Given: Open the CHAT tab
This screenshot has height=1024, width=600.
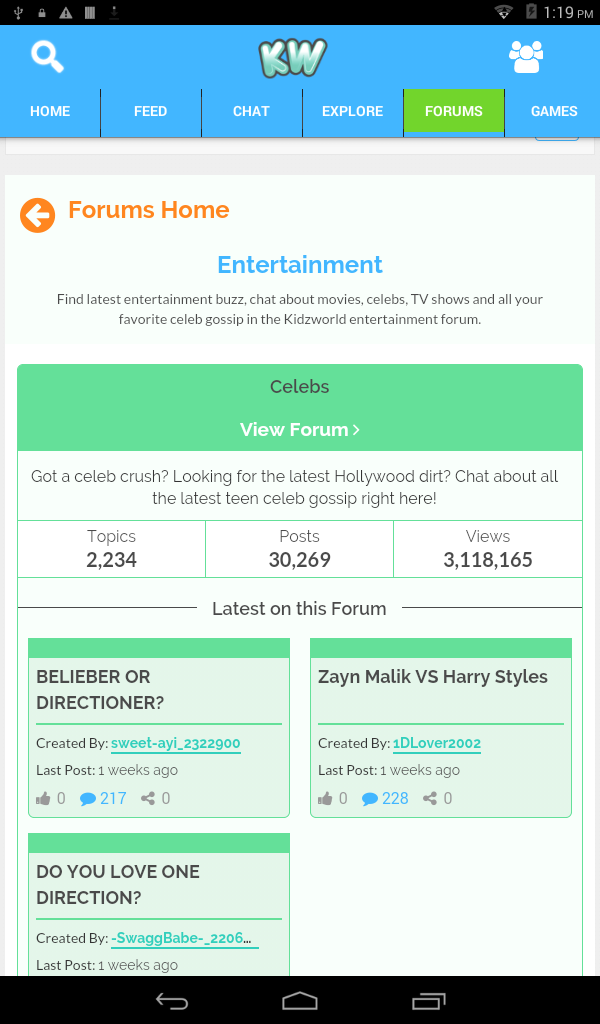Looking at the screenshot, I should coord(251,112).
